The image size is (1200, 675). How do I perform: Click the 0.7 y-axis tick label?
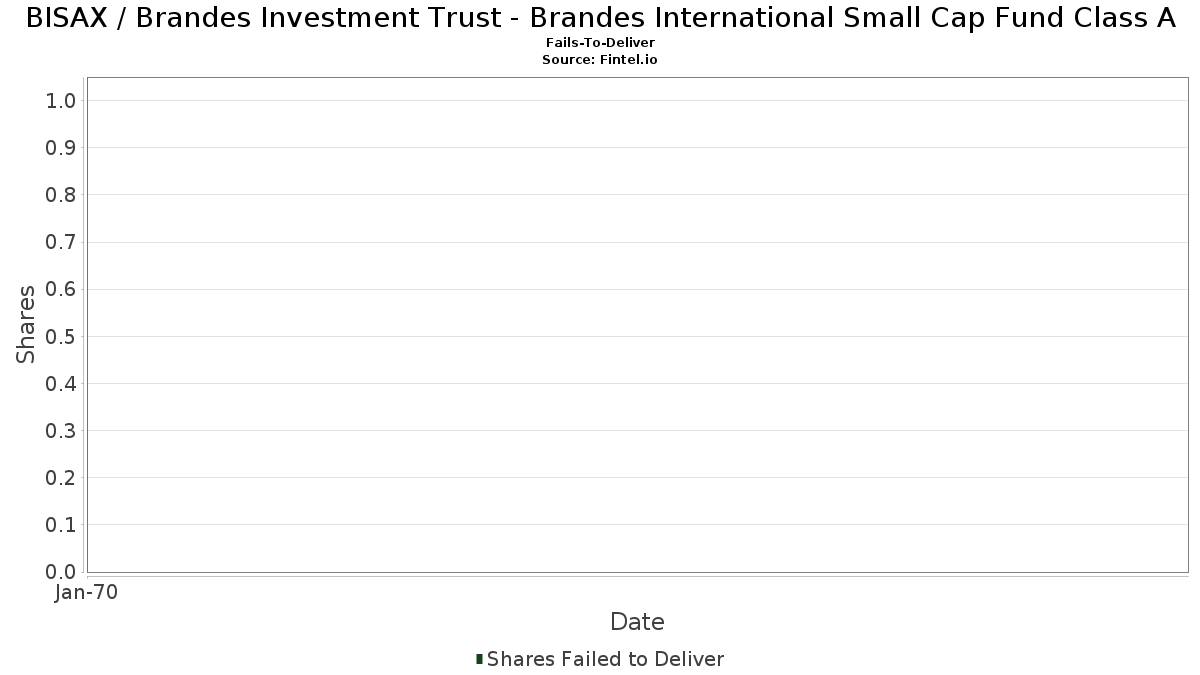[x=61, y=242]
